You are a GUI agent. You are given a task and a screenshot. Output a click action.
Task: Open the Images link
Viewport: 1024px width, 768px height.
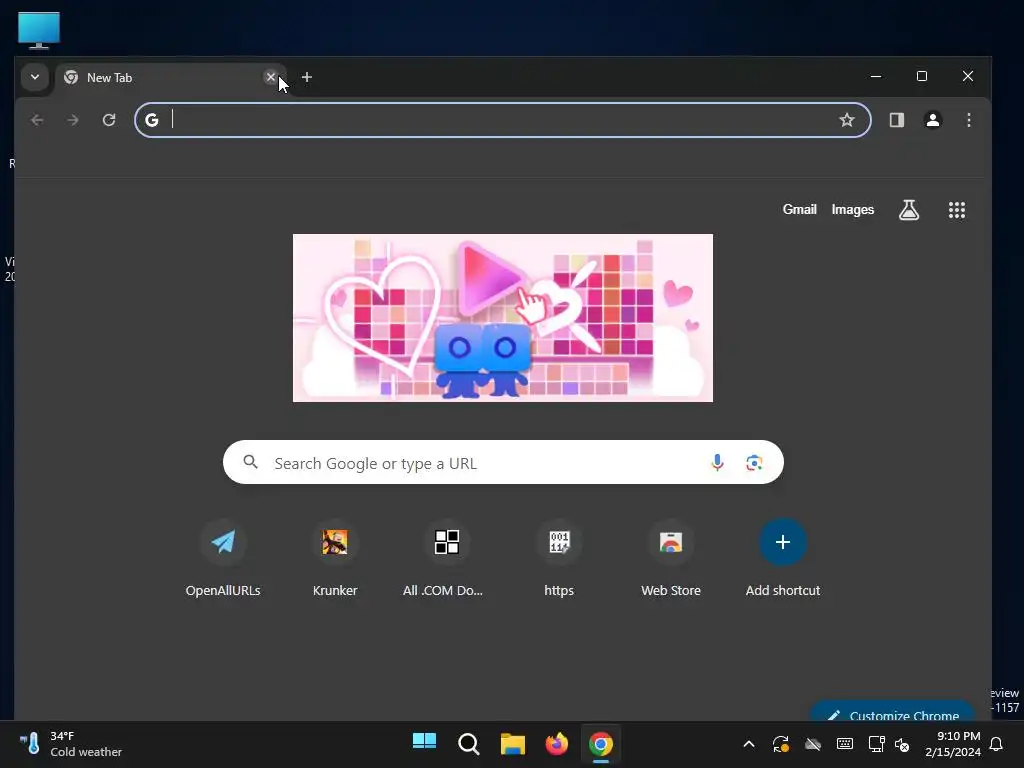(x=852, y=210)
